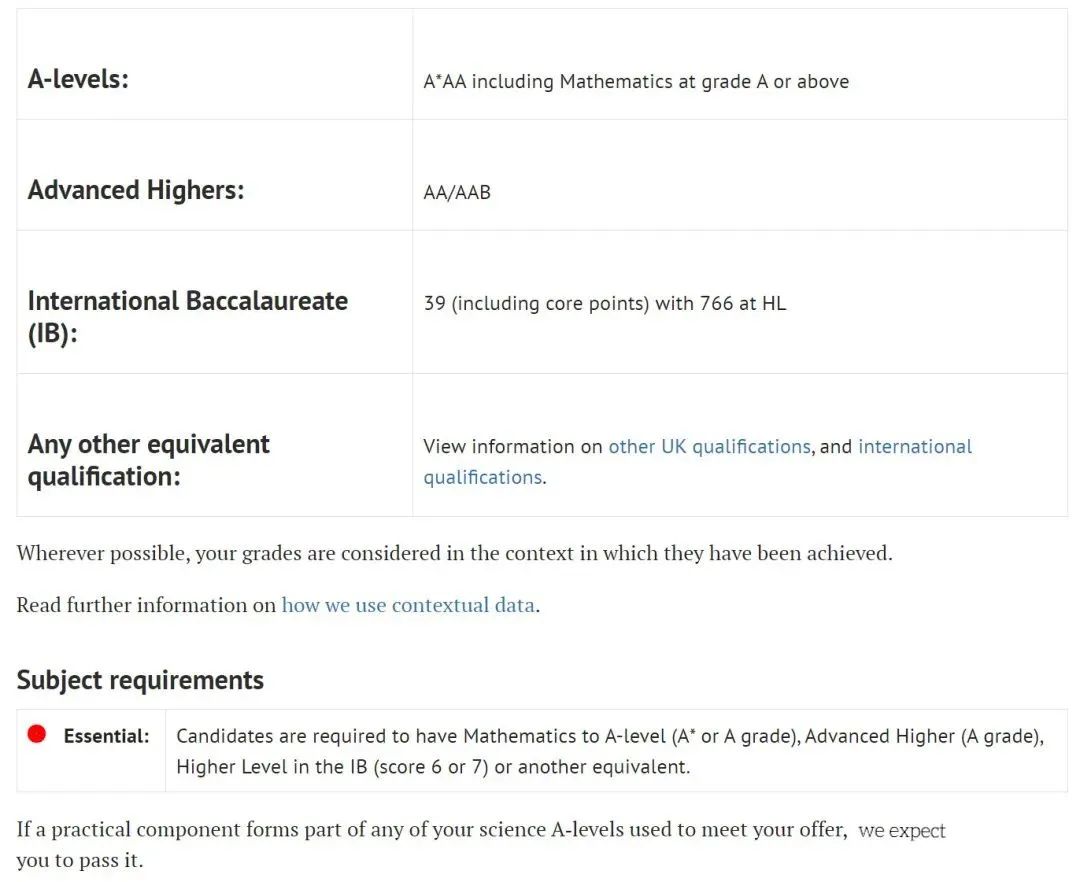
Task: Select the 'Any other equivalent qualification:' label
Action: point(148,460)
